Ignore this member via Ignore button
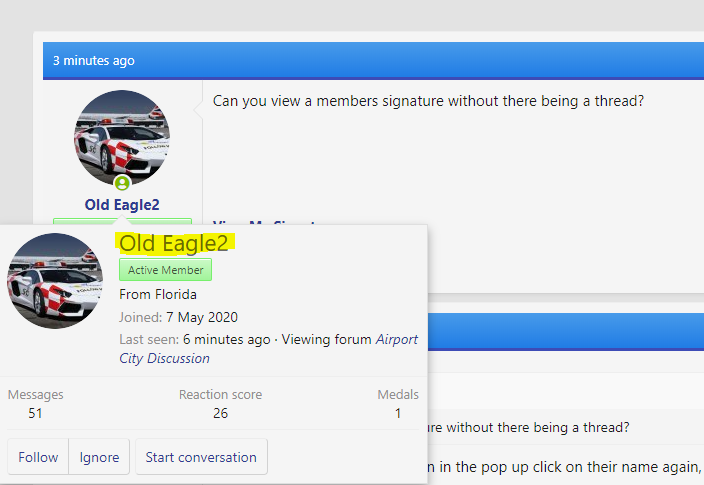 pyautogui.click(x=99, y=457)
